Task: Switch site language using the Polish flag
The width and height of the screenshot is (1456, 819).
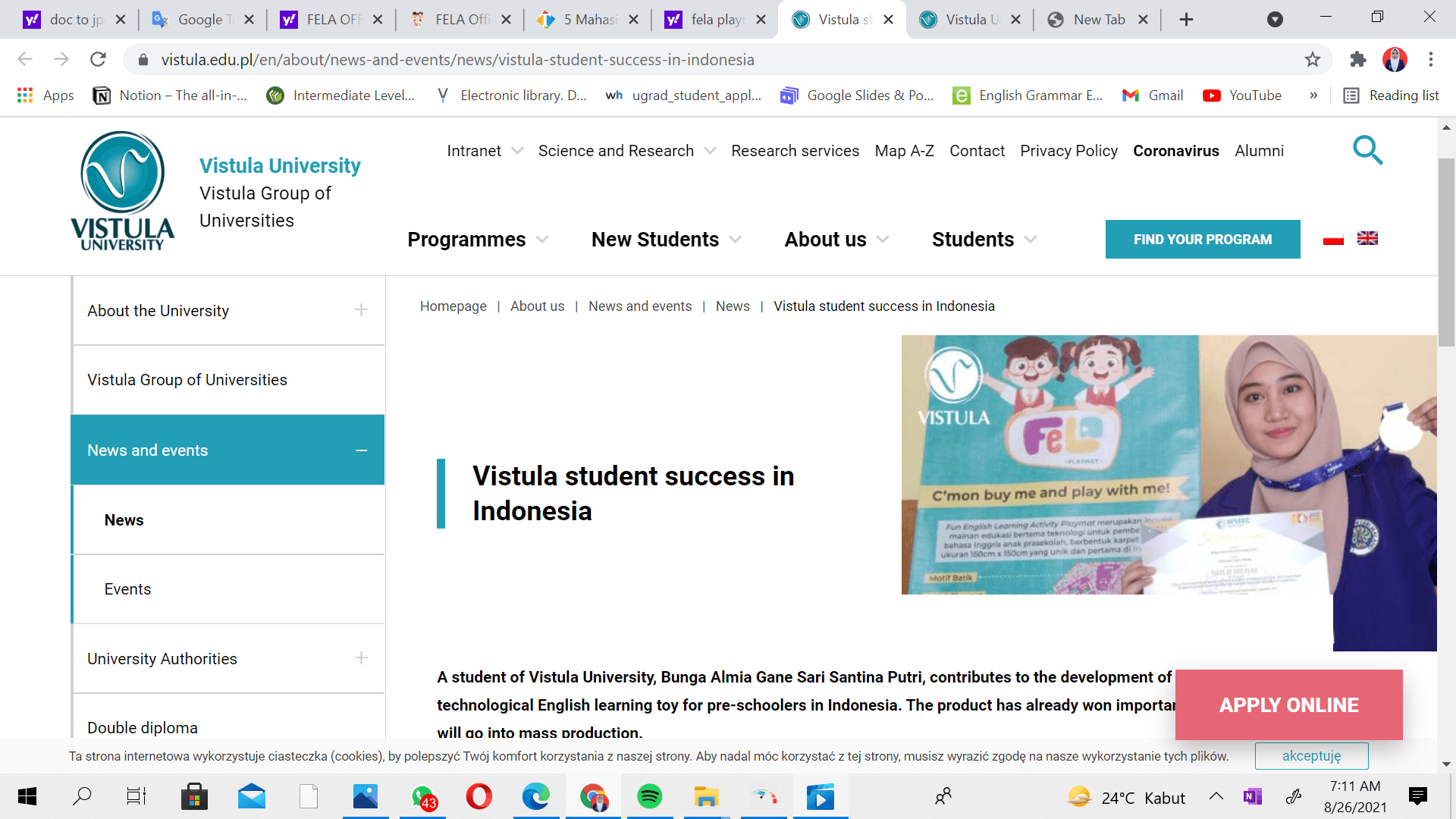Action: [1333, 238]
